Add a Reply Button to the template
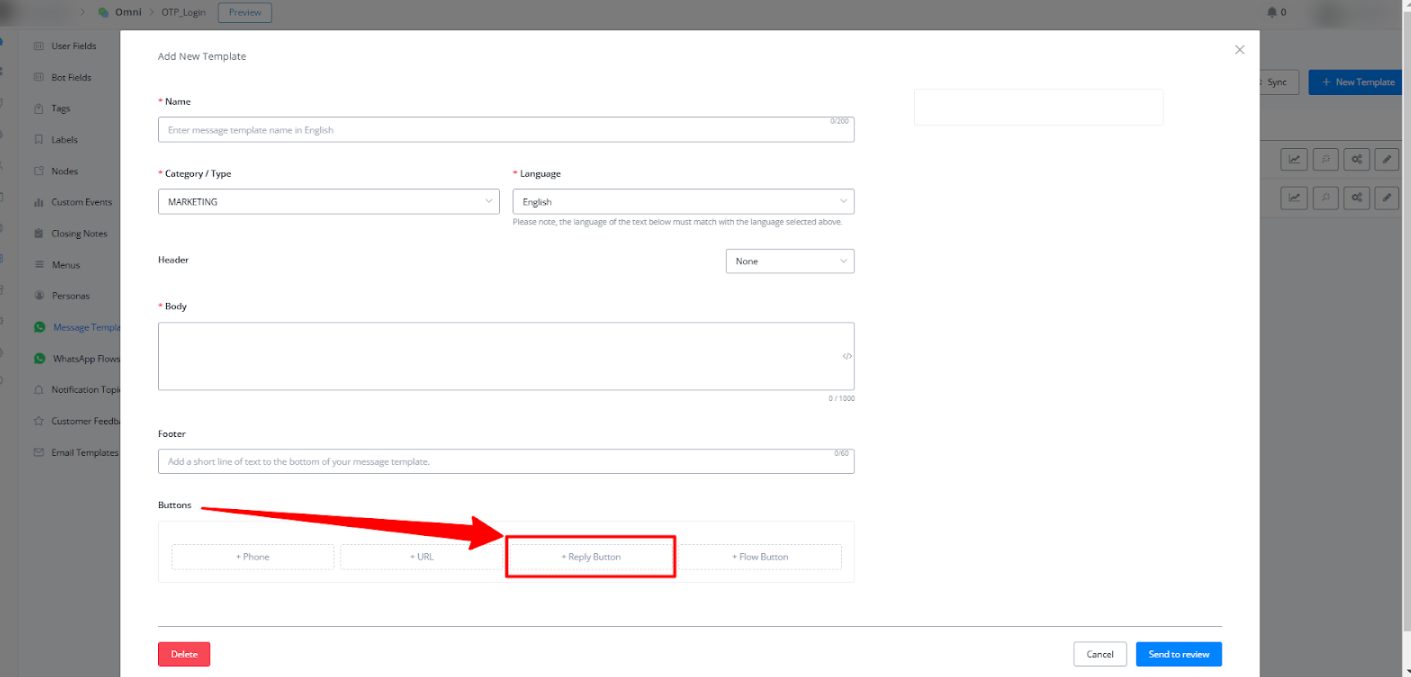Viewport: 1411px width, 677px height. click(591, 557)
